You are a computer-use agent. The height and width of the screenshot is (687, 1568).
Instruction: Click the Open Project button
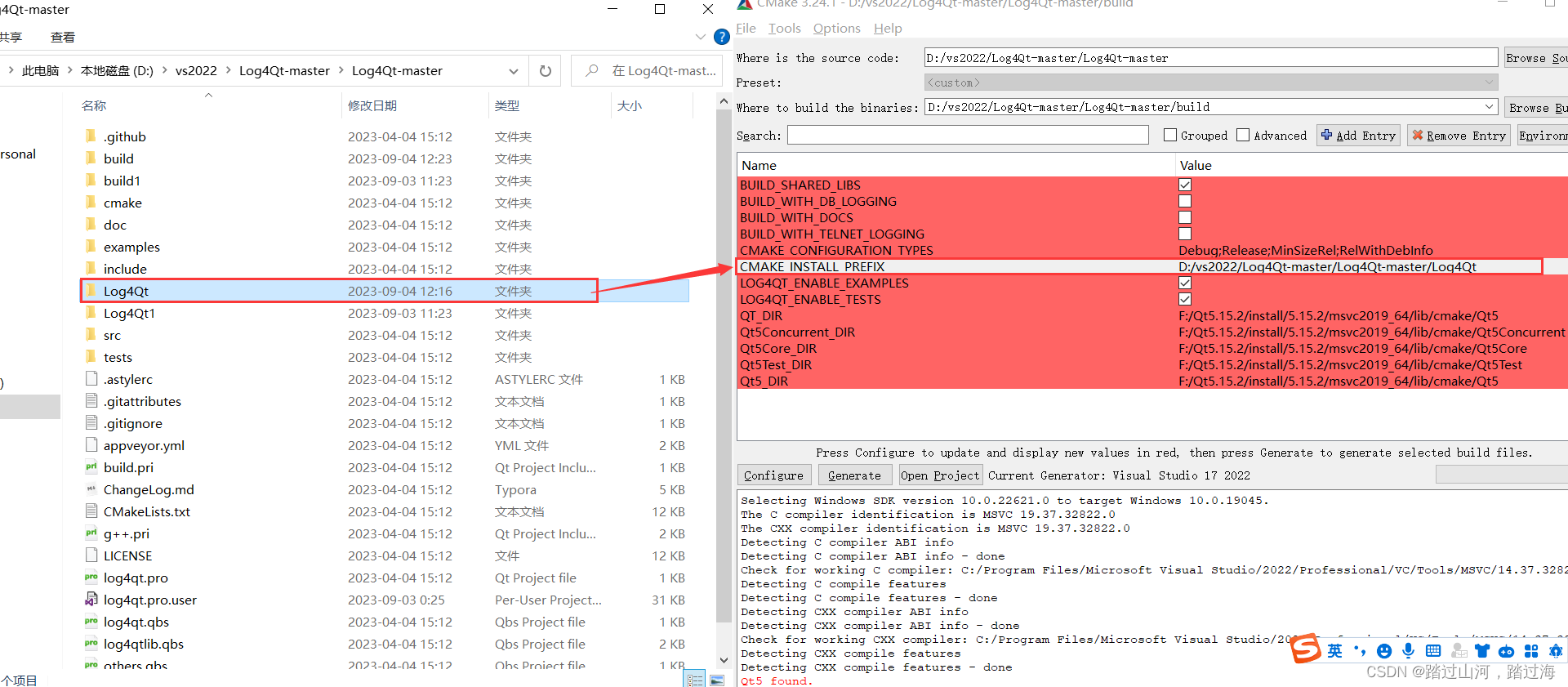pyautogui.click(x=939, y=475)
